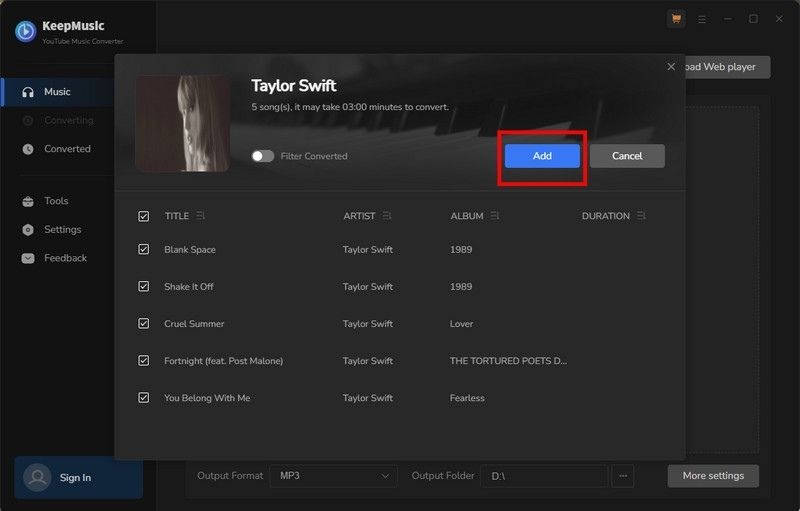This screenshot has width=800, height=511.
Task: Sort the list by TITLE column icon
Action: click(x=201, y=216)
